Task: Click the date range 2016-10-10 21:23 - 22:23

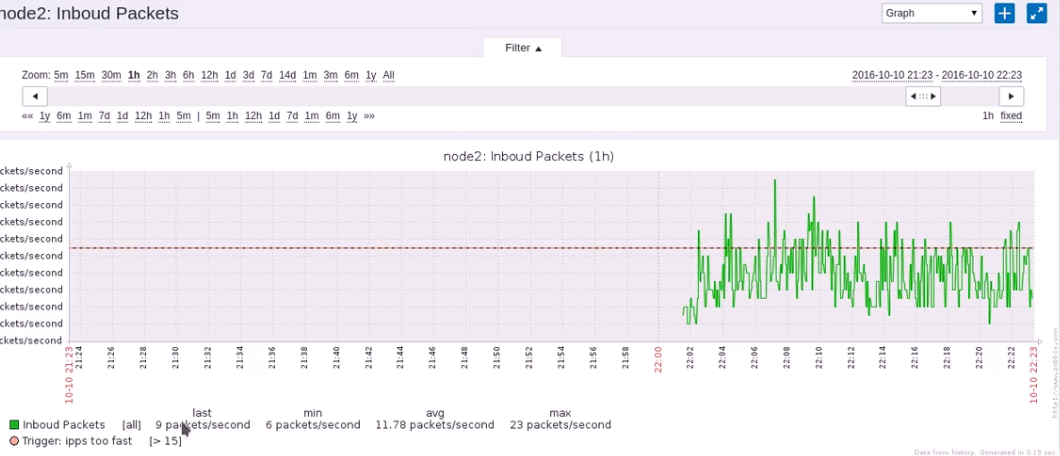Action: pyautogui.click(x=937, y=75)
